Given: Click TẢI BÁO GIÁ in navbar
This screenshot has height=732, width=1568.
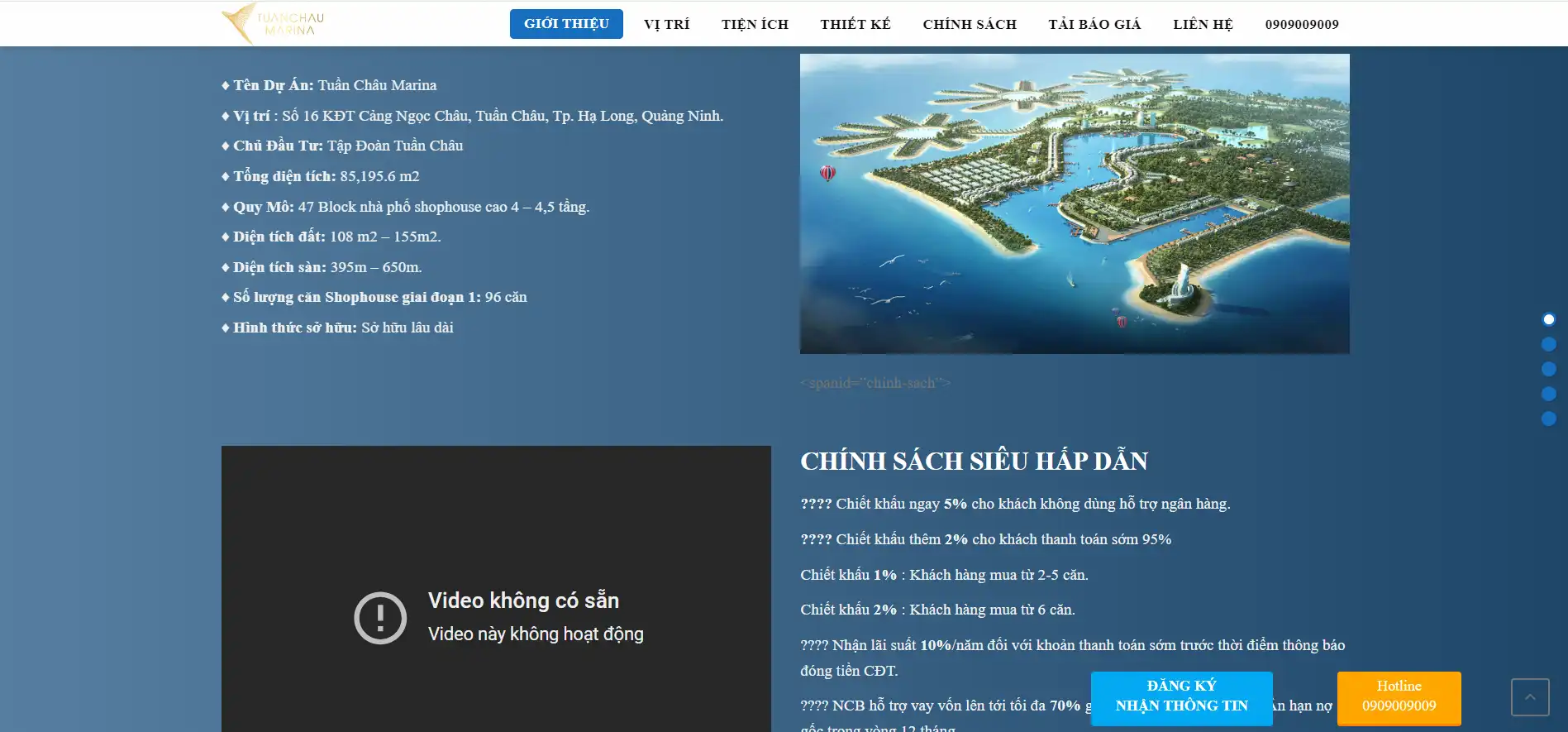Looking at the screenshot, I should tap(1094, 24).
